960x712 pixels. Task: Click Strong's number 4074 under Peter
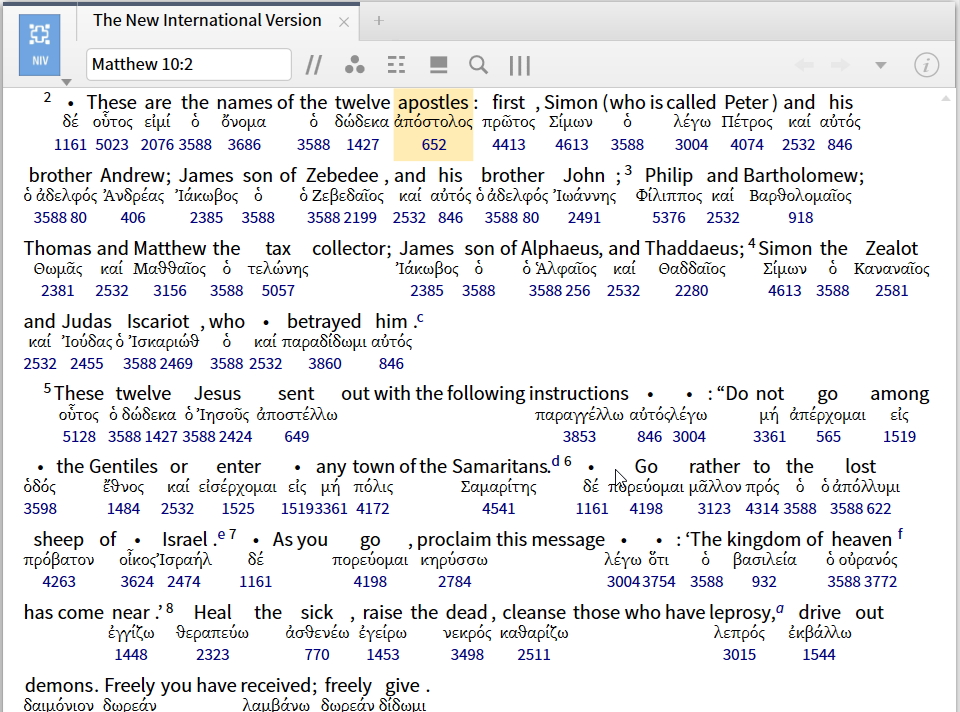click(x=747, y=144)
